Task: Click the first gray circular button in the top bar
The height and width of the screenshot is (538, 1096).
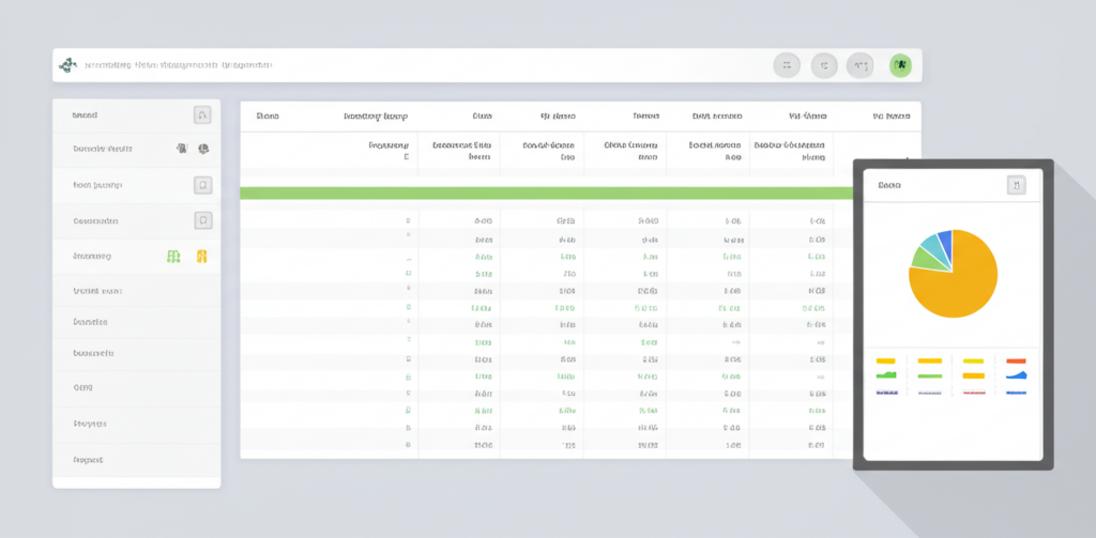Action: point(786,66)
